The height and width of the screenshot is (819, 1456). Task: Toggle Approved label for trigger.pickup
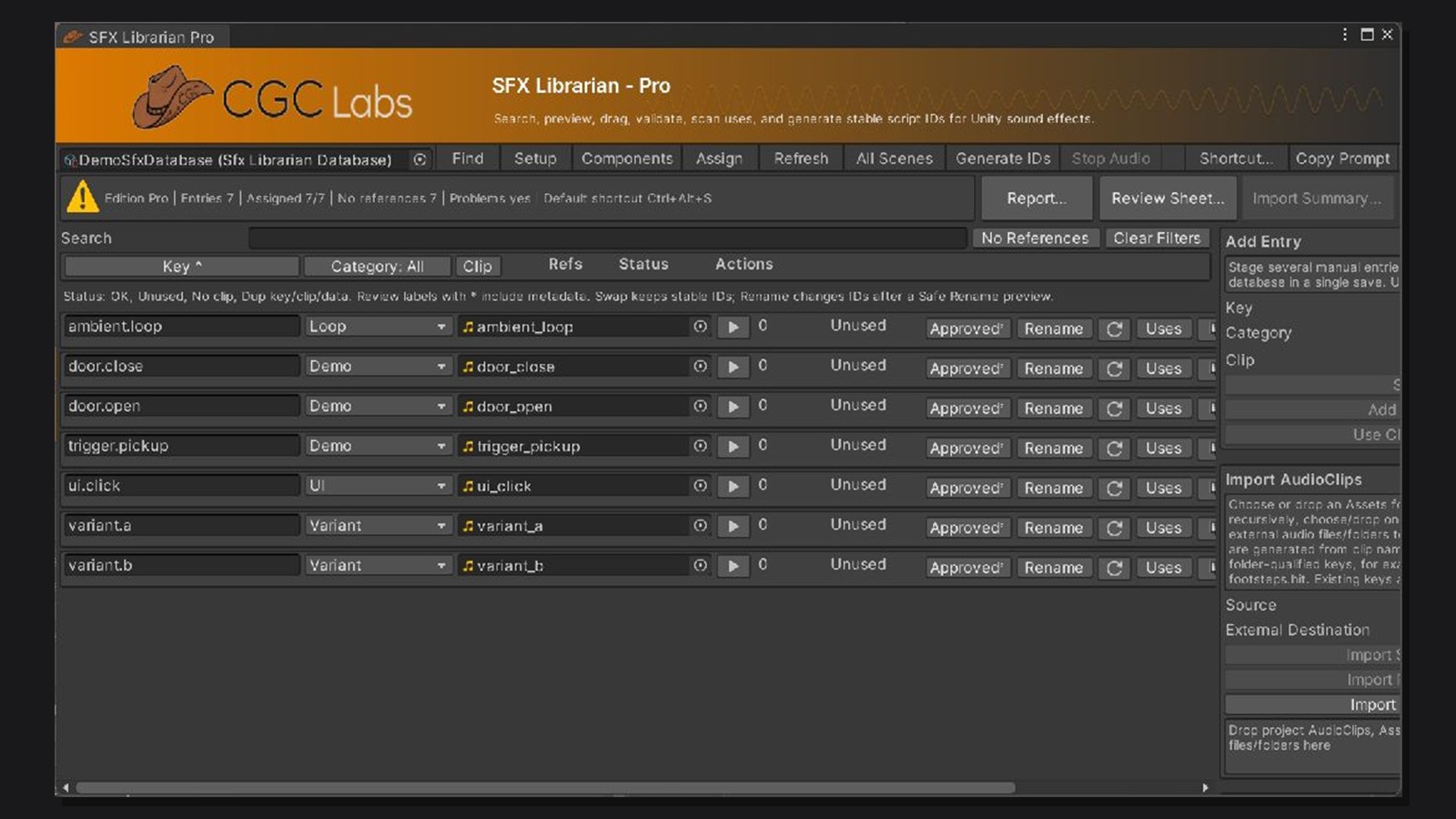pos(966,449)
